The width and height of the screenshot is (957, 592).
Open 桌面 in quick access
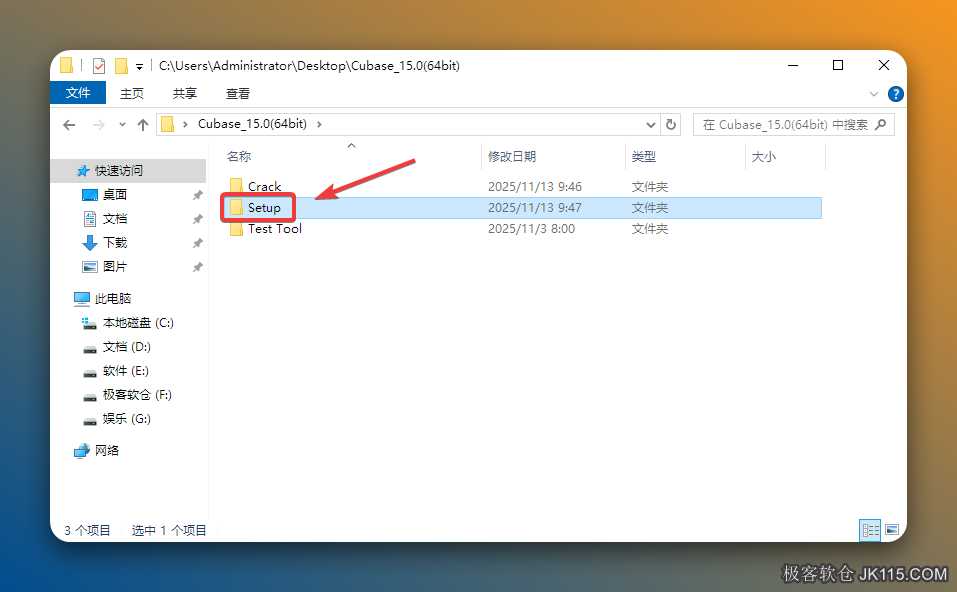click(x=115, y=194)
